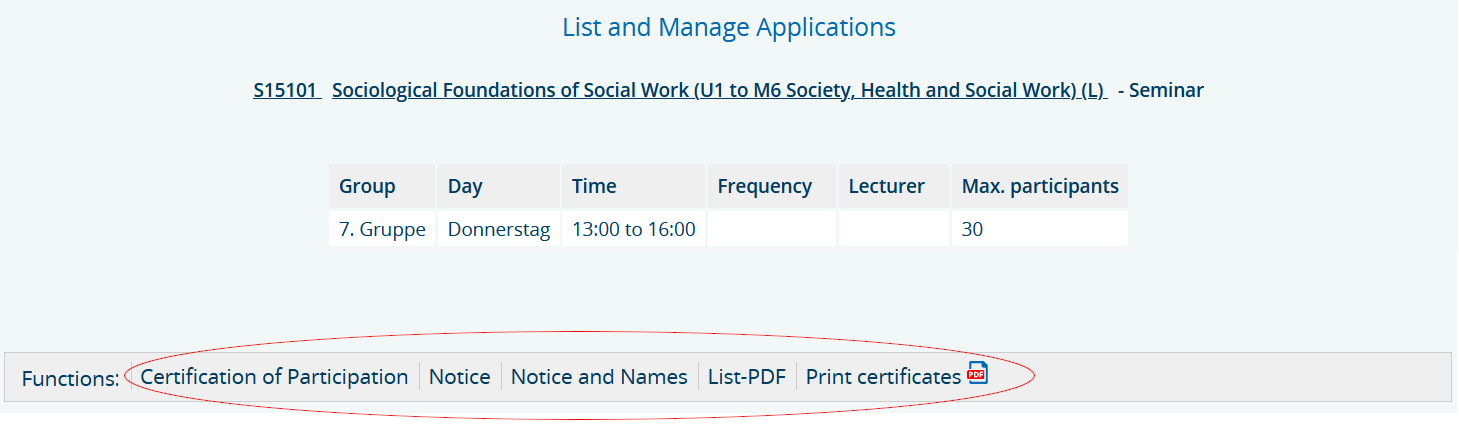
Task: Generate the List-PDF
Action: pyautogui.click(x=747, y=377)
